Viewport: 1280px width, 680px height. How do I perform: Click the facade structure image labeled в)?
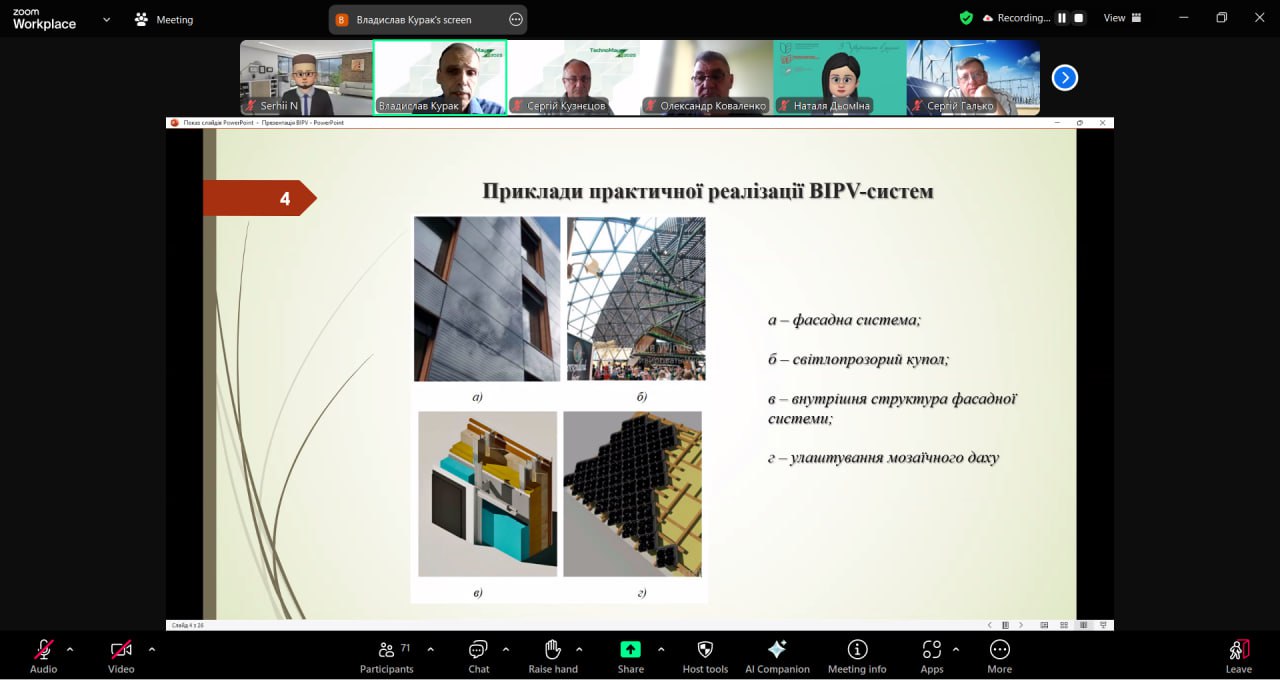click(487, 494)
